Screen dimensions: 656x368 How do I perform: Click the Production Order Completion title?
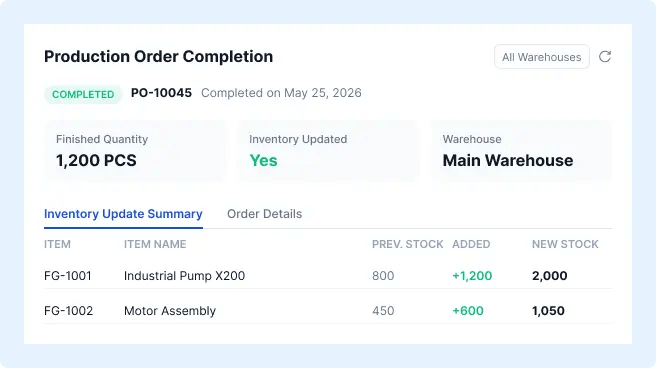[x=159, y=56]
